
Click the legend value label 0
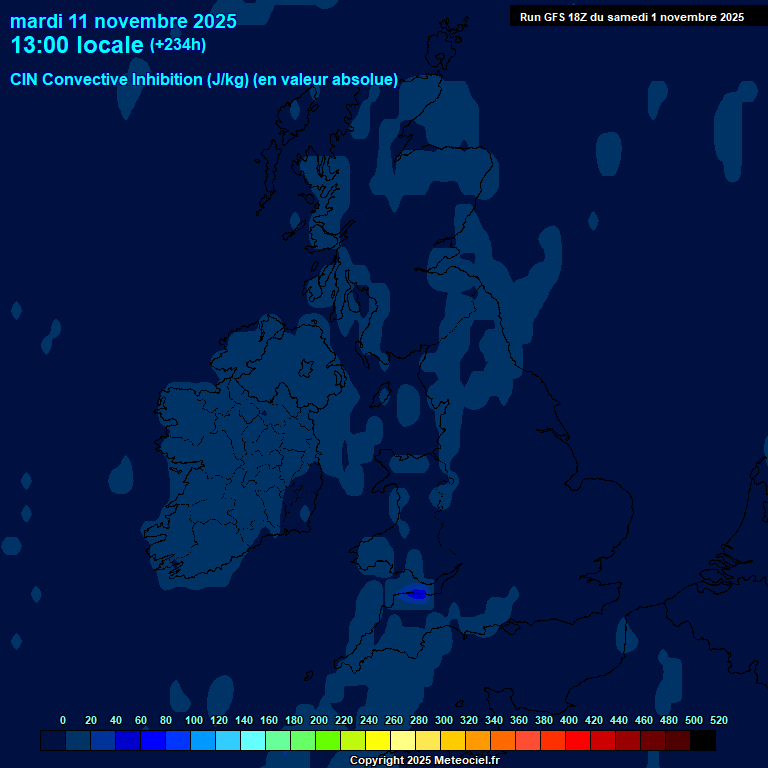pyautogui.click(x=63, y=720)
